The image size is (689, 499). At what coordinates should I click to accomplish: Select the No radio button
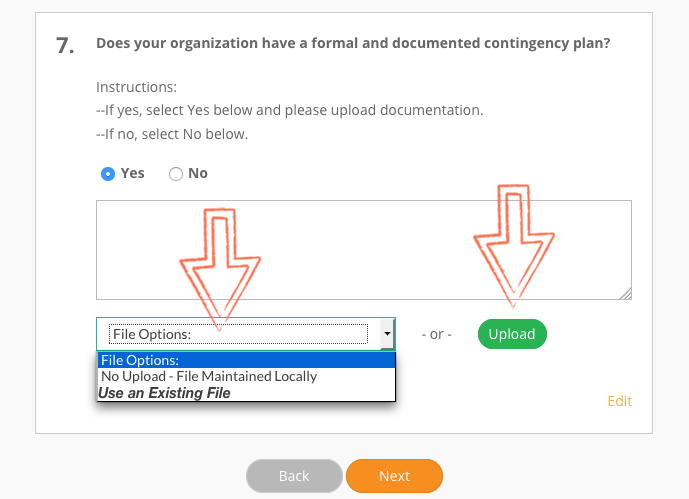[x=176, y=174]
